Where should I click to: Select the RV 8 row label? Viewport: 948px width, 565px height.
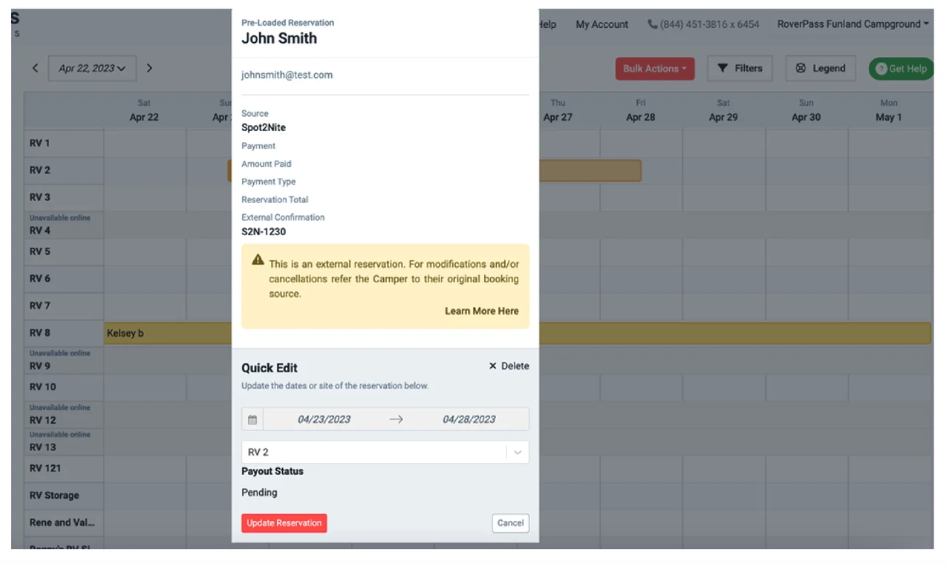[40, 333]
